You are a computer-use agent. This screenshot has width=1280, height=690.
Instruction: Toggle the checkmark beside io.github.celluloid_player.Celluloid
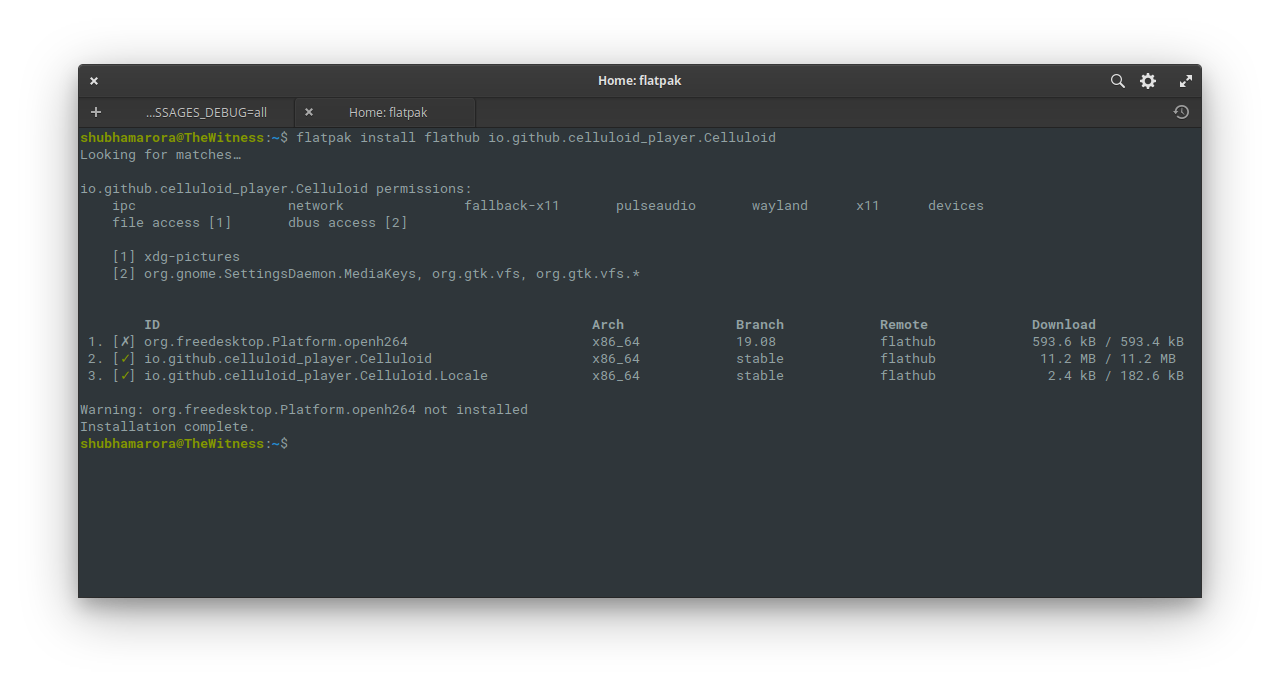(x=124, y=358)
